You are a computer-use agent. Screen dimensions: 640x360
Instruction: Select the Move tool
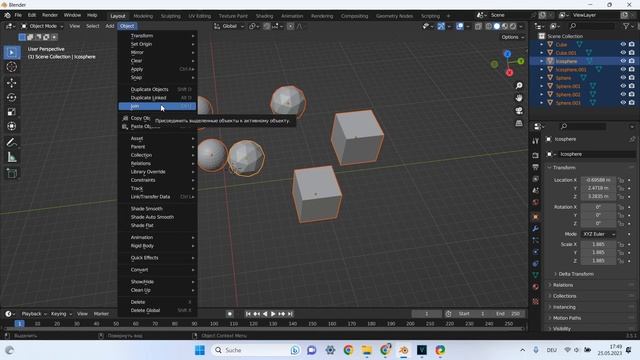[11, 83]
